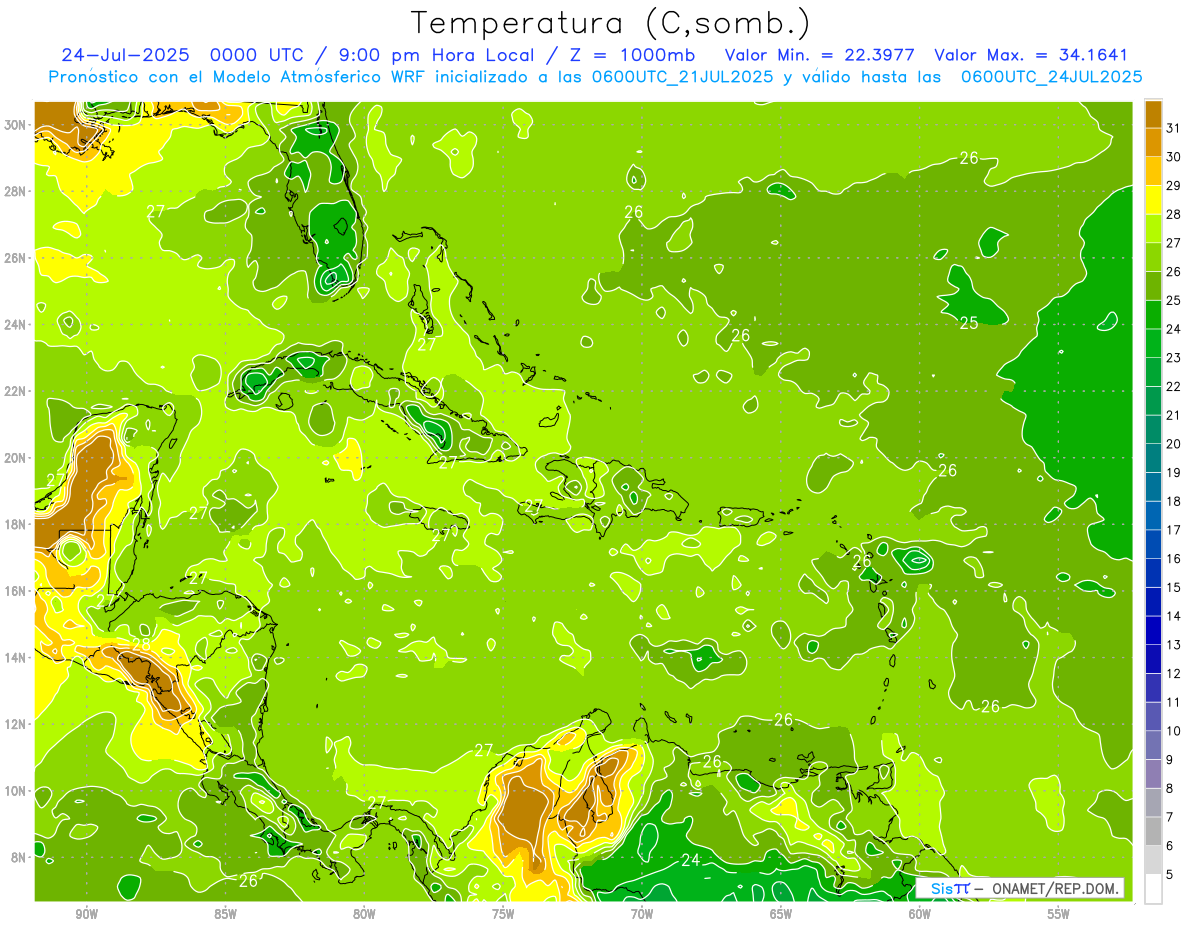Click the '60W' longitude axis label
This screenshot has width=1200, height=927.
(x=920, y=914)
